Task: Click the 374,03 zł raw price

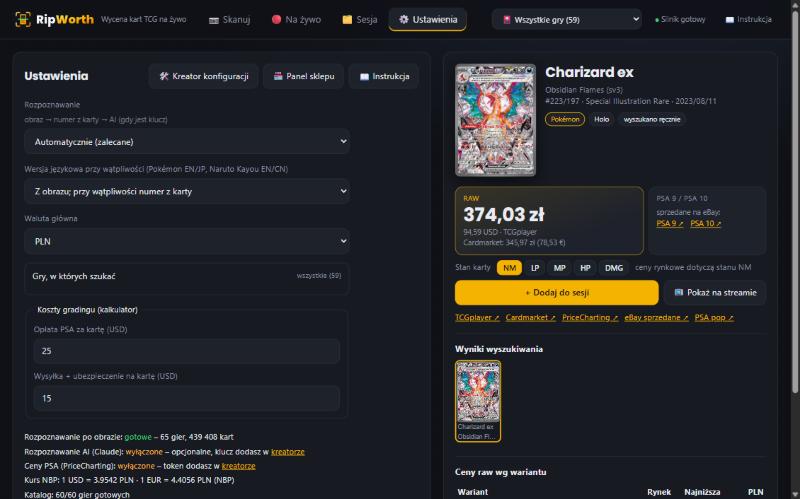Action: tap(504, 214)
